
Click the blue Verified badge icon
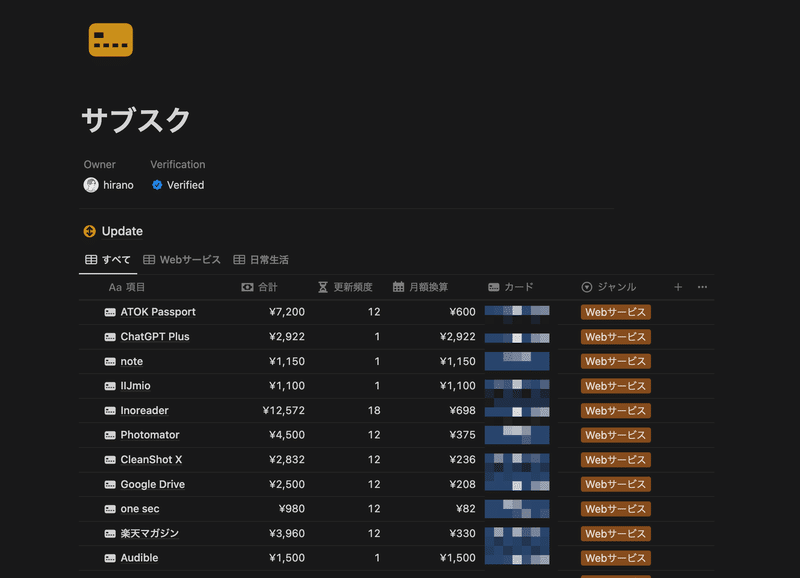pos(157,185)
